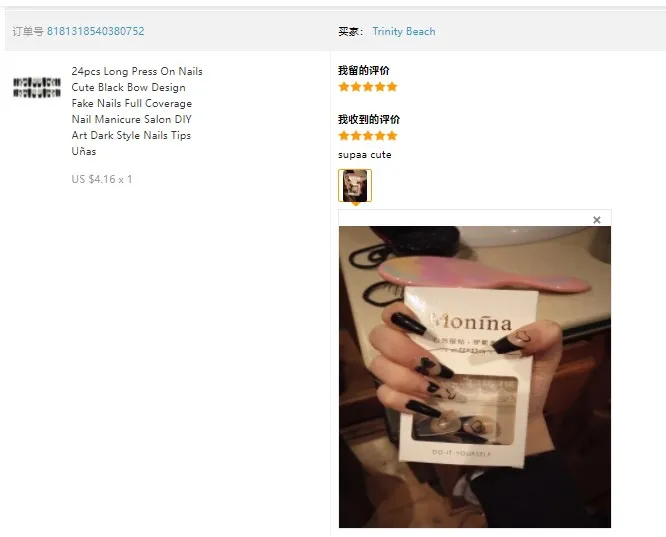The height and width of the screenshot is (537, 666).
Task: Click fifth star under 我收到的评价
Action: [x=392, y=136]
